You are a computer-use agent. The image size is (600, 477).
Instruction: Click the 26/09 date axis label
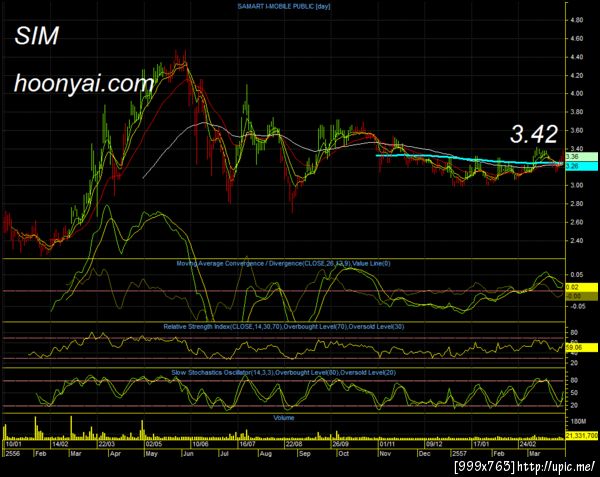(341, 444)
